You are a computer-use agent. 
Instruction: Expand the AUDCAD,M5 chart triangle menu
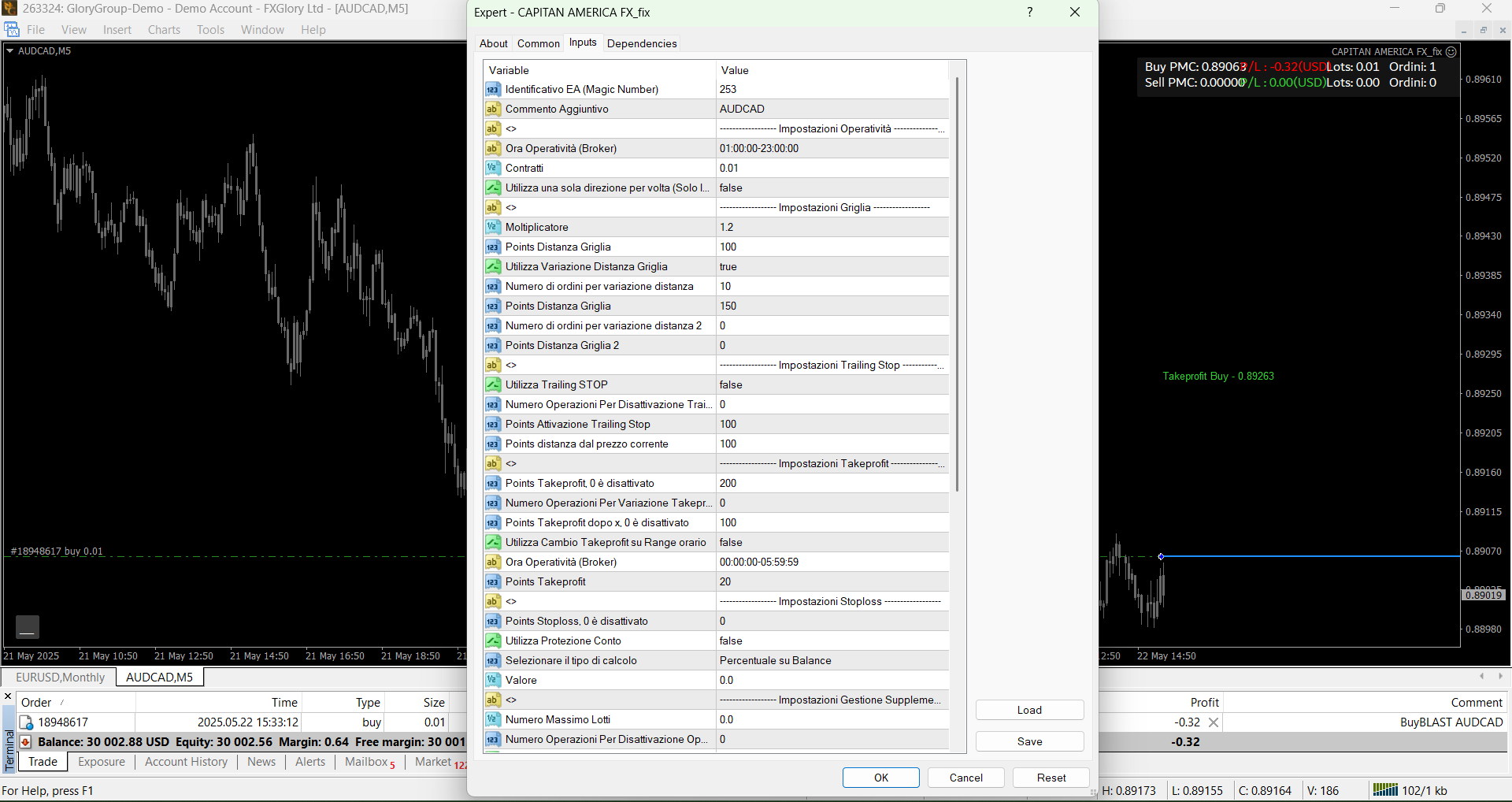10,51
